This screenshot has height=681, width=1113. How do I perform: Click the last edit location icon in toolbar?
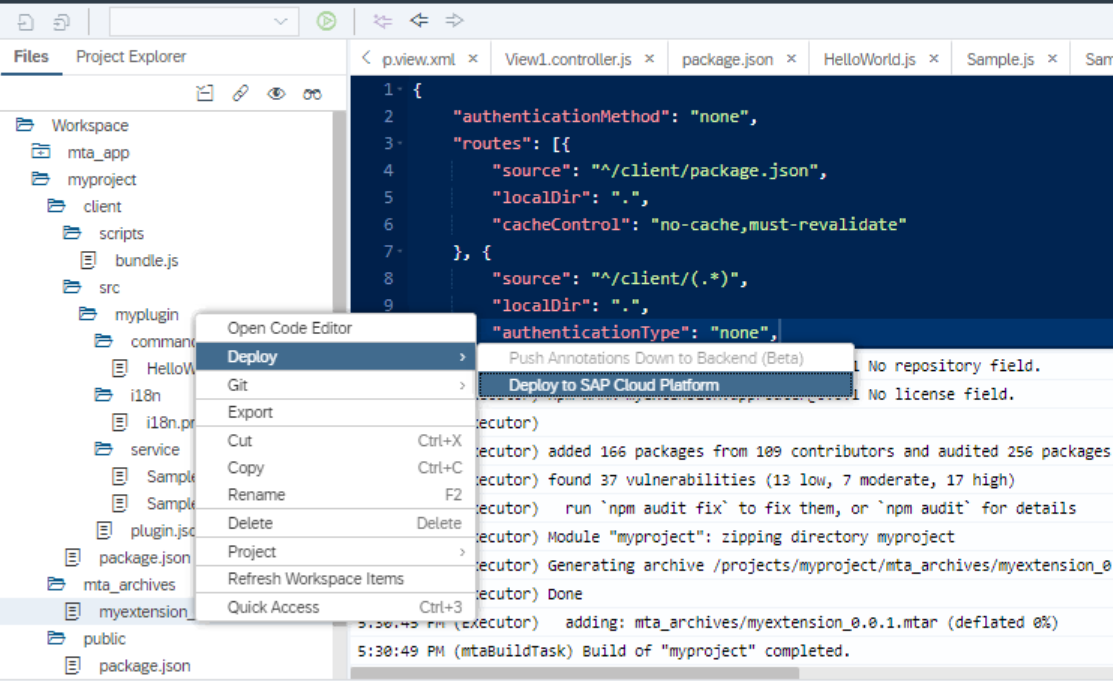383,21
